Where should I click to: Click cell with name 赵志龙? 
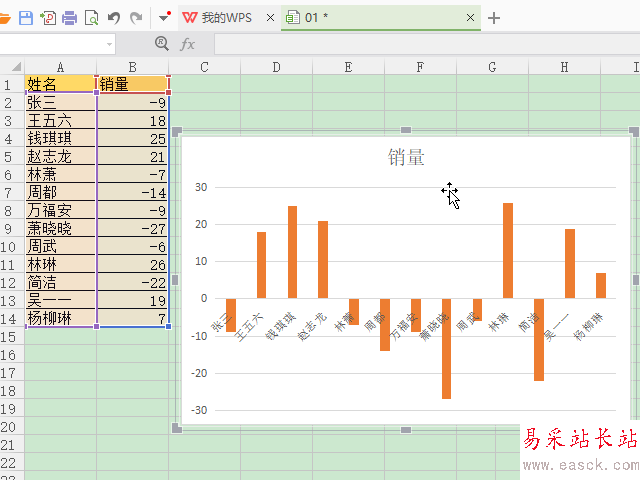click(x=60, y=156)
